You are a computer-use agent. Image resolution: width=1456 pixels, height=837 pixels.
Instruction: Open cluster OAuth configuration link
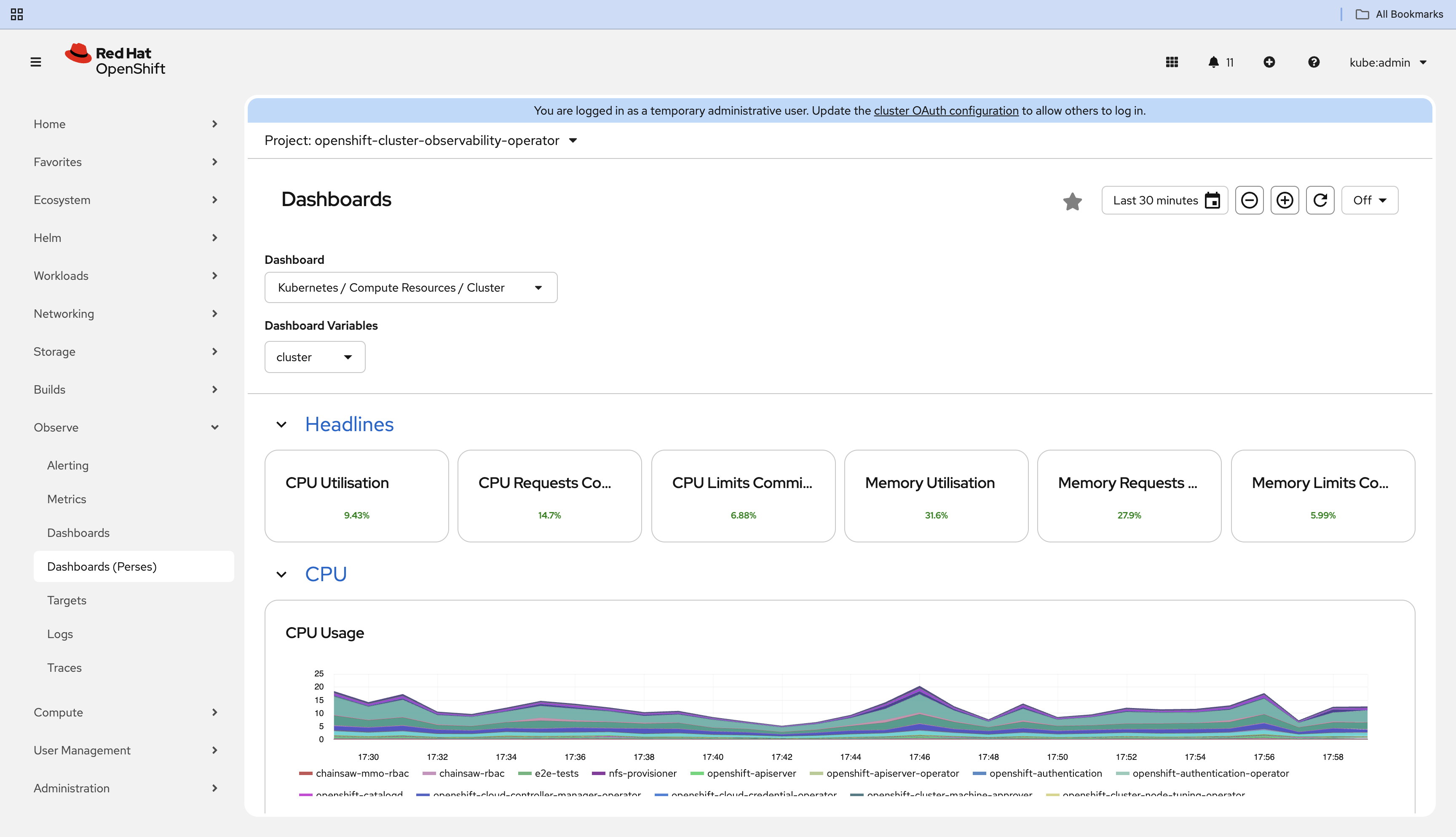946,110
